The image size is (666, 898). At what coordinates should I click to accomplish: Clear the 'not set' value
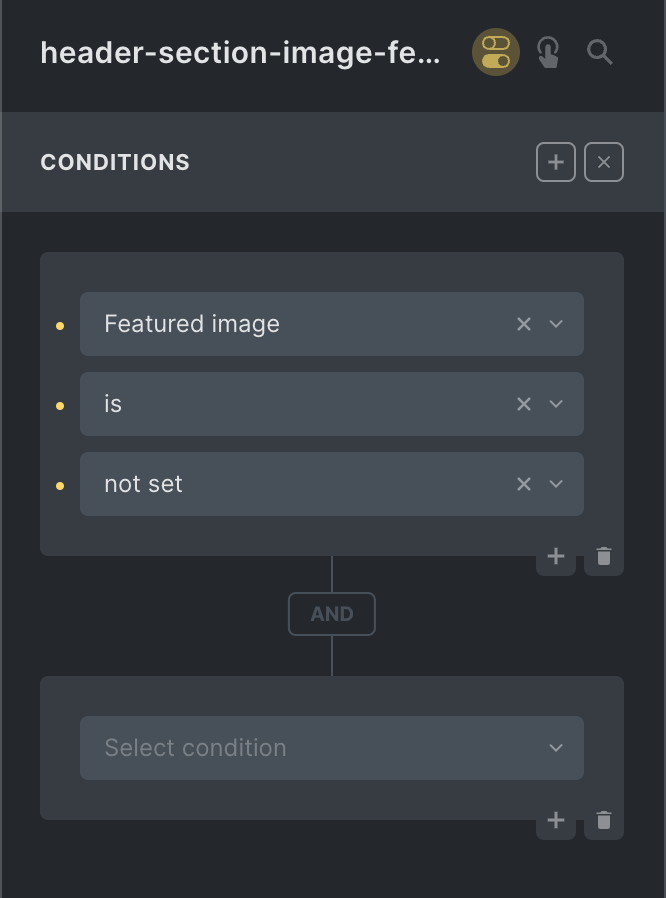523,485
